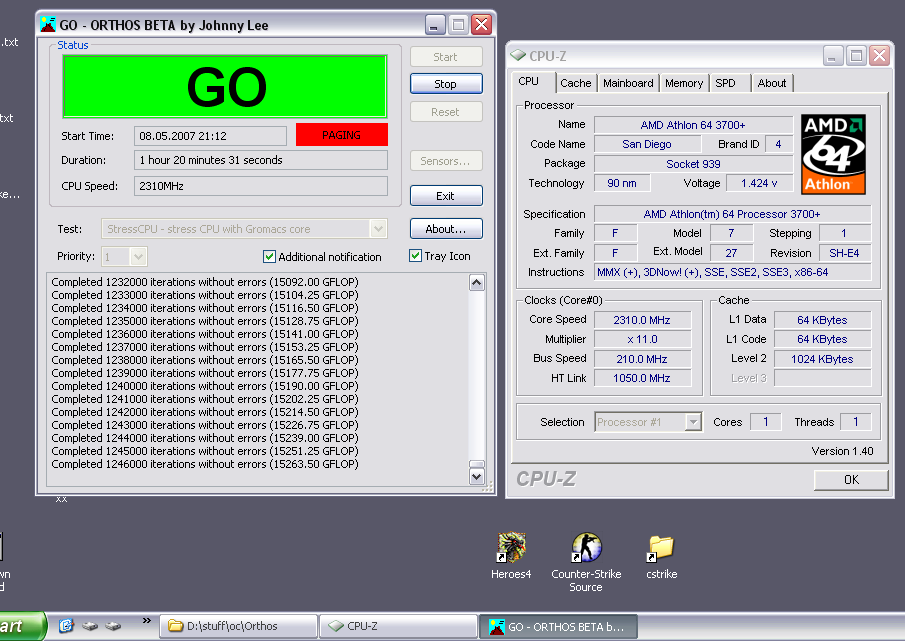905x643 pixels.
Task: Switch to the Cache tab in CPU-Z
Action: [x=575, y=83]
